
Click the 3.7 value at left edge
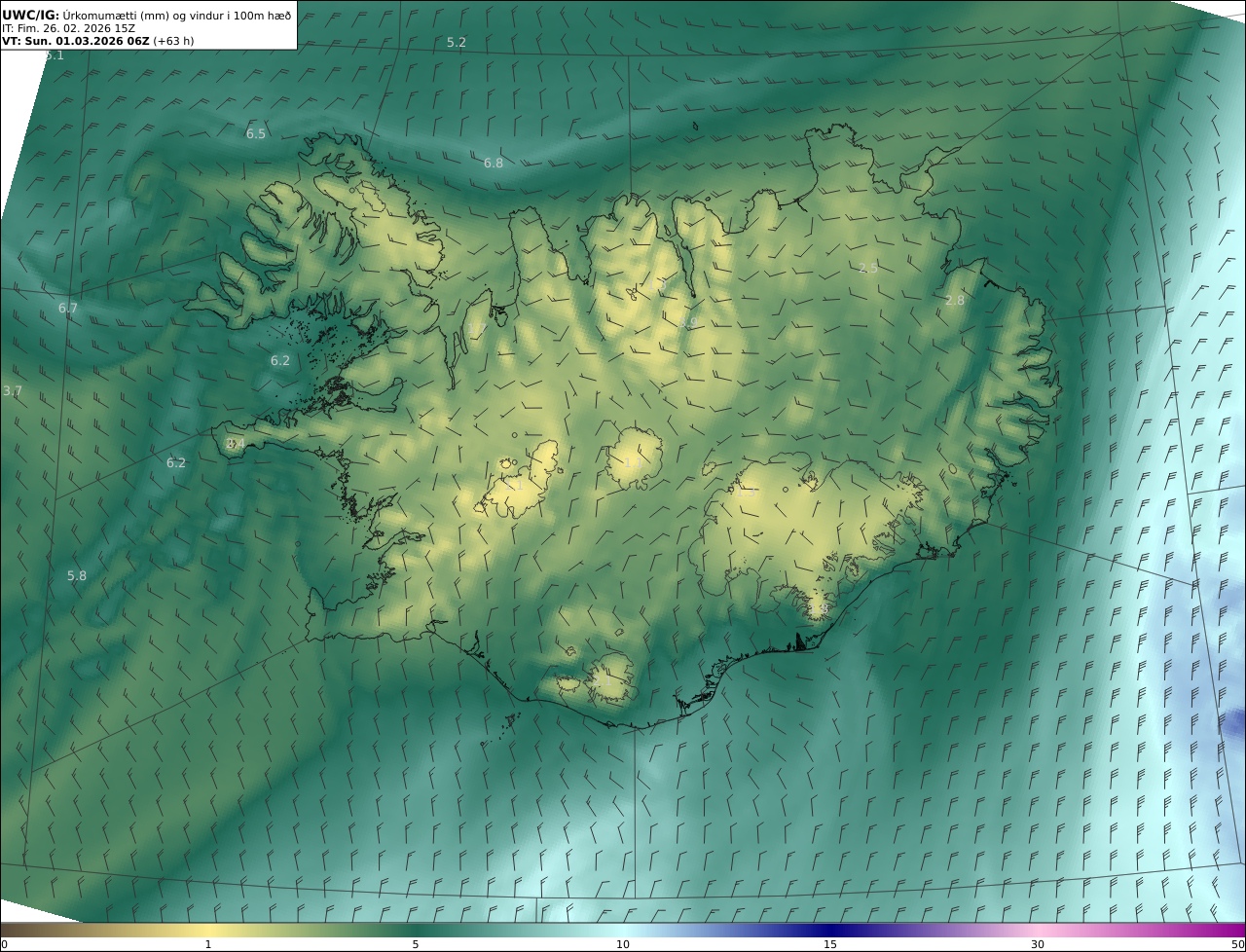click(x=12, y=390)
